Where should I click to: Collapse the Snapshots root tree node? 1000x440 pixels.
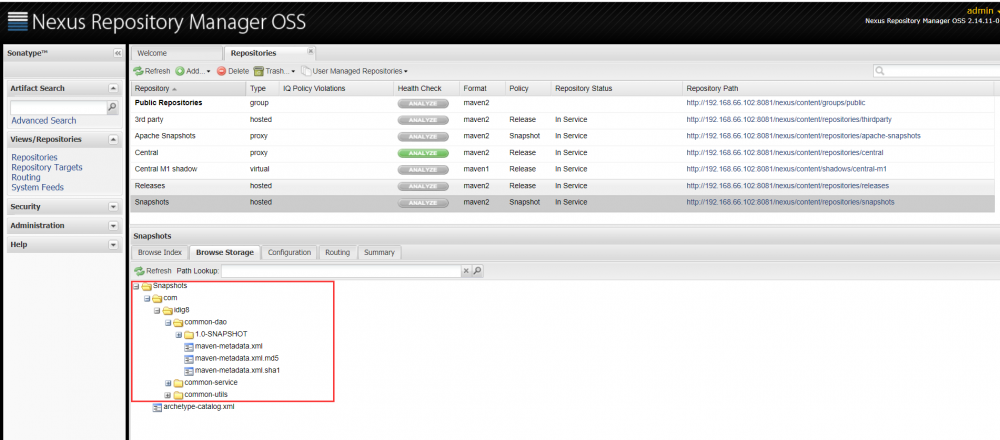pyautogui.click(x=136, y=286)
